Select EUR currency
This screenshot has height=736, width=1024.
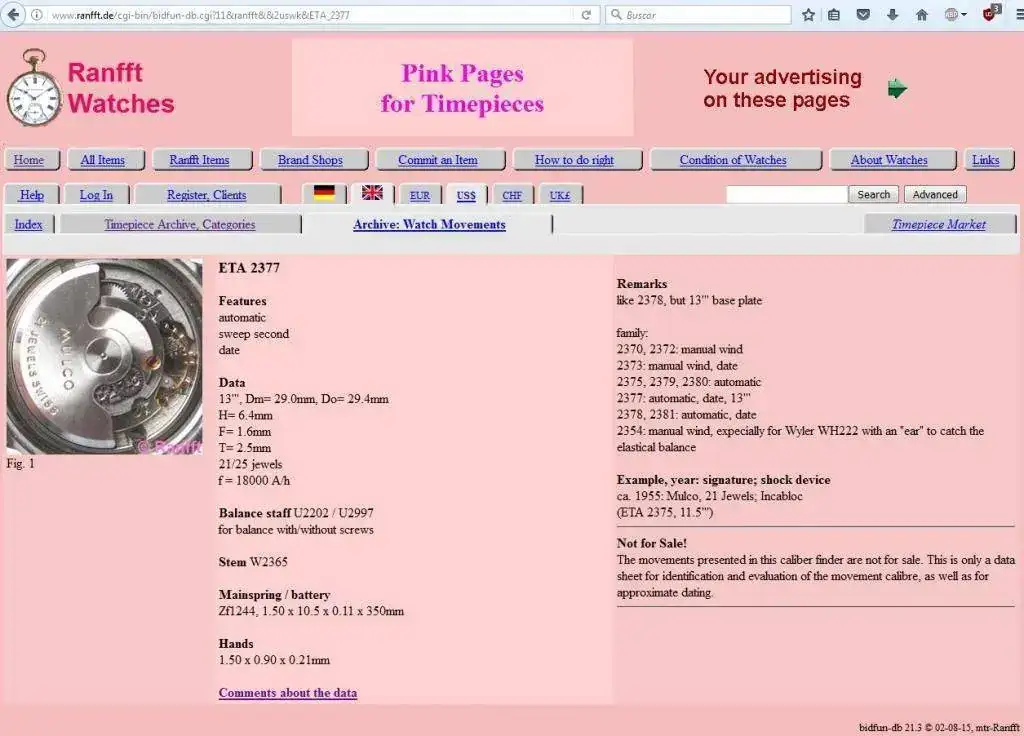(420, 195)
